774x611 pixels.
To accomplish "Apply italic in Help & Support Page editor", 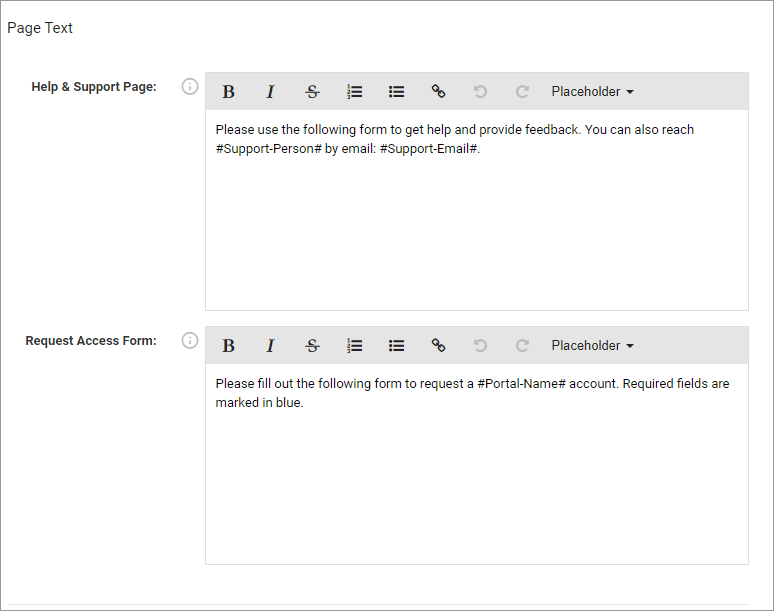I will click(270, 92).
